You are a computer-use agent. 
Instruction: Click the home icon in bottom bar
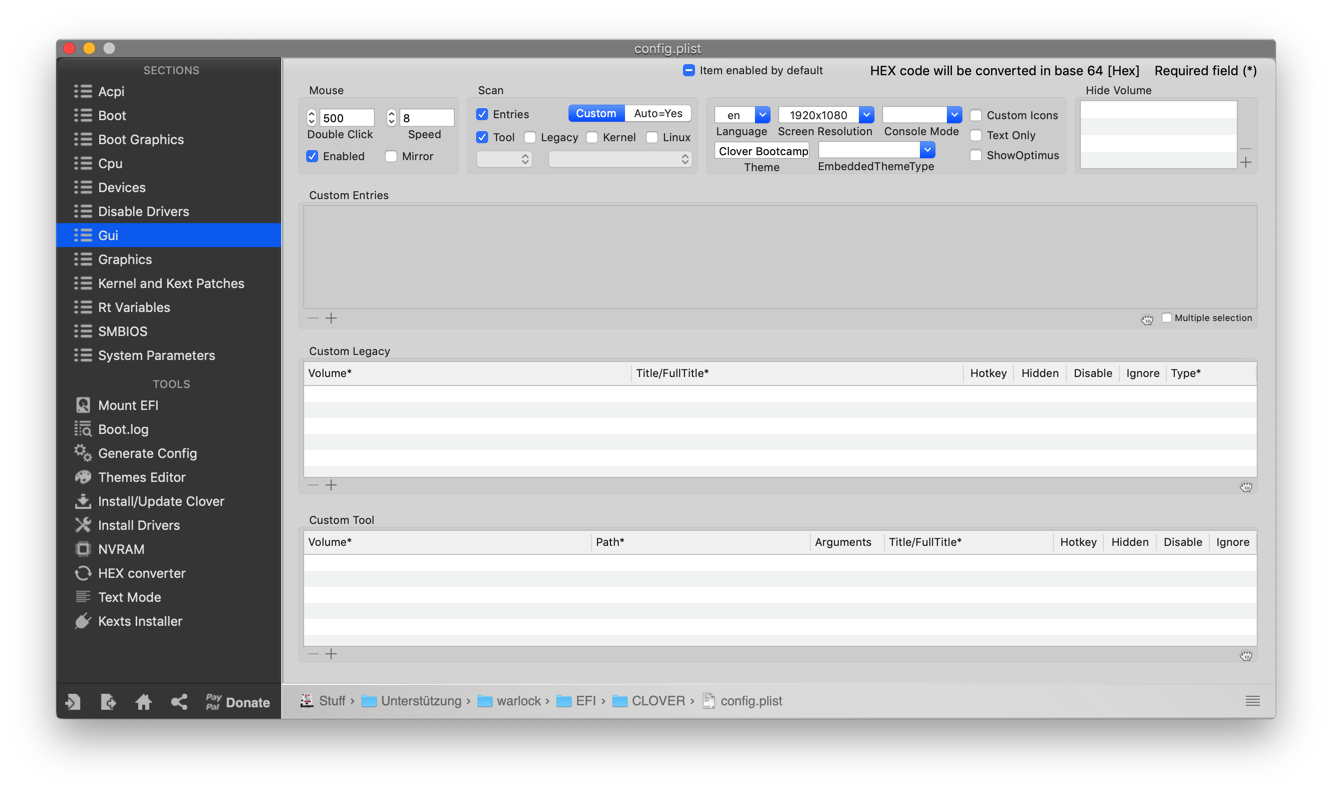pyautogui.click(x=144, y=702)
